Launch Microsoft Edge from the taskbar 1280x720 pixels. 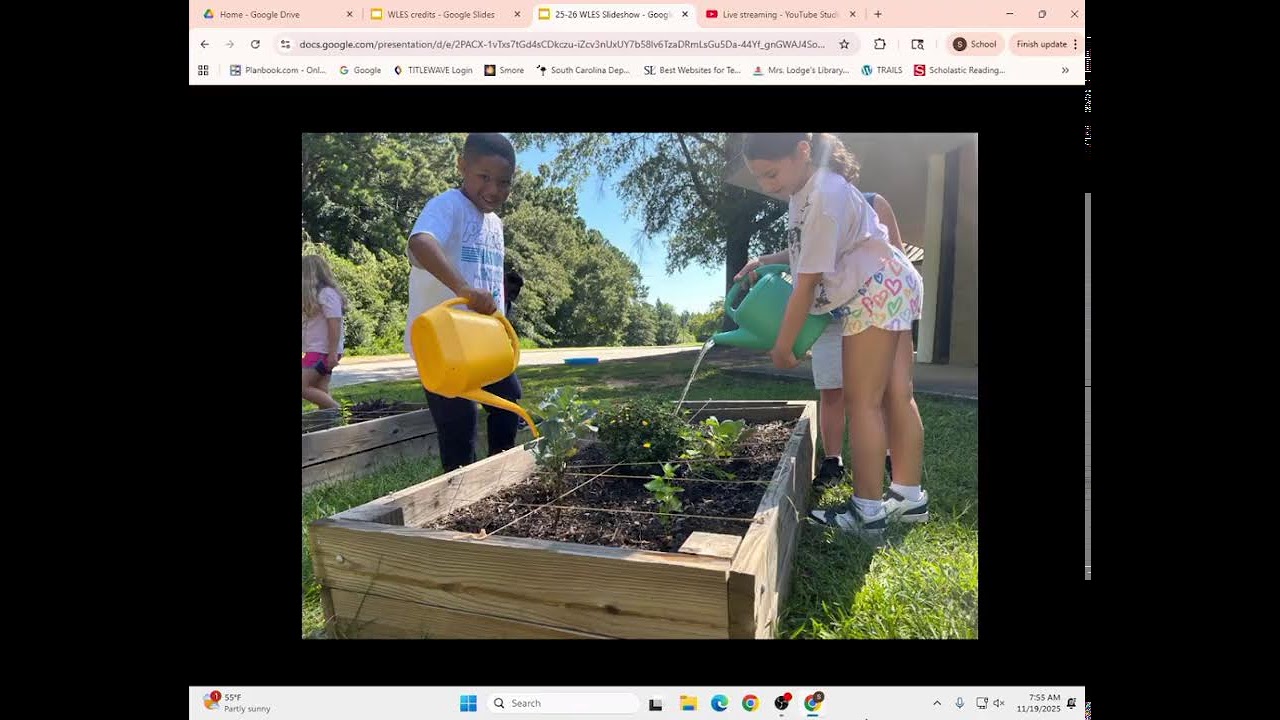pos(719,703)
